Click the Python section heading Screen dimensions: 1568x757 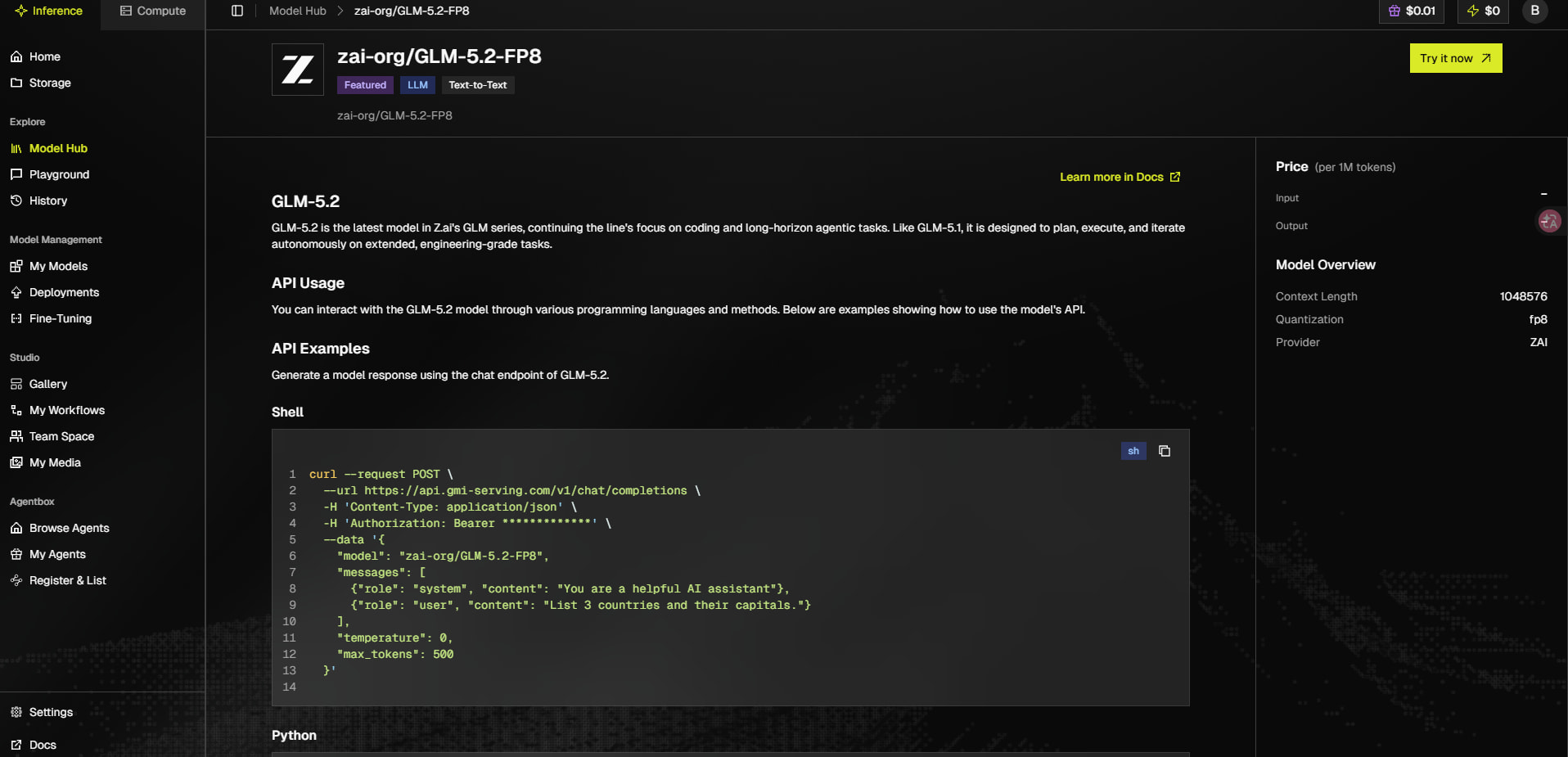(294, 736)
